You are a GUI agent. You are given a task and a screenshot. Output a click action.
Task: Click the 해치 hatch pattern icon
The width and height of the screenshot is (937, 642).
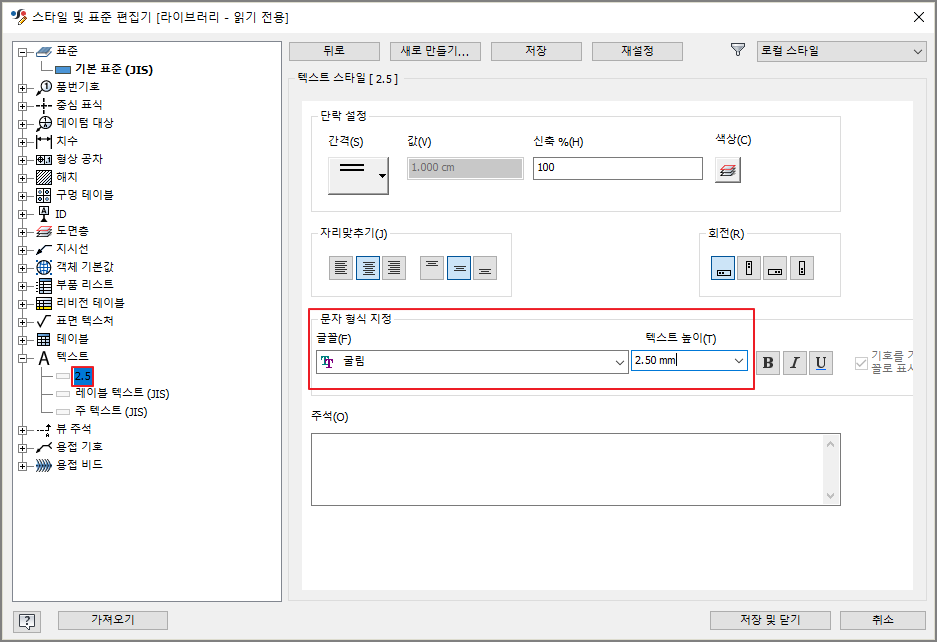point(44,178)
